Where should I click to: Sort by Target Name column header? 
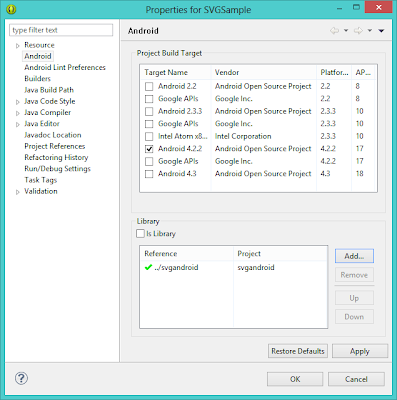click(176, 72)
